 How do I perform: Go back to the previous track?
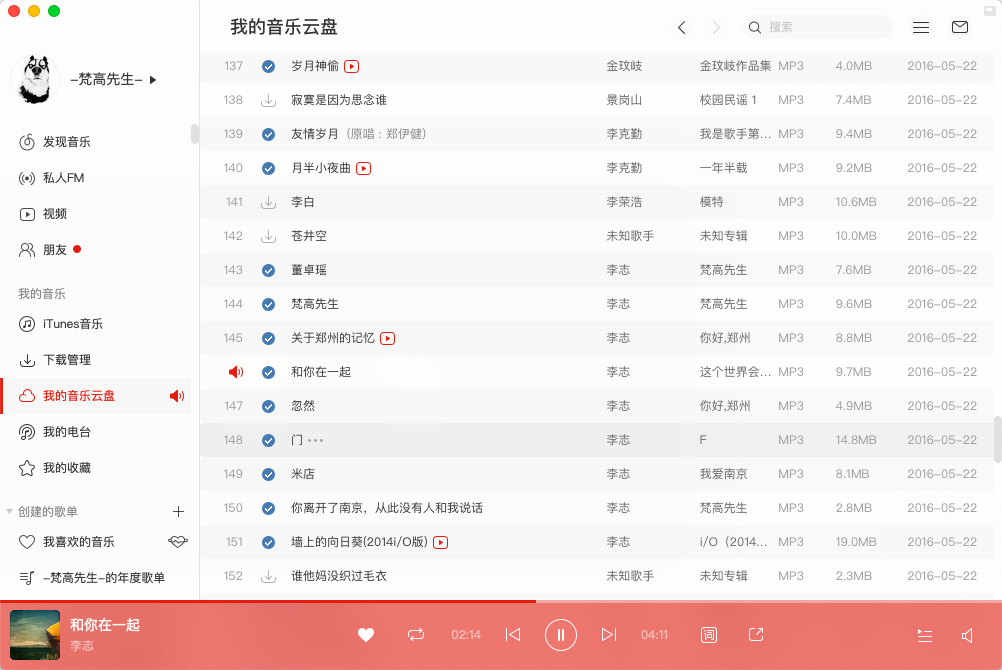[x=513, y=635]
